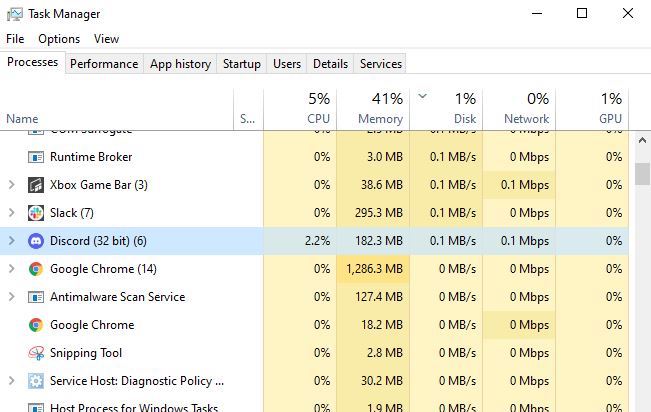The width and height of the screenshot is (651, 412).
Task: Sort processes by Name column header
Action: tap(117, 109)
